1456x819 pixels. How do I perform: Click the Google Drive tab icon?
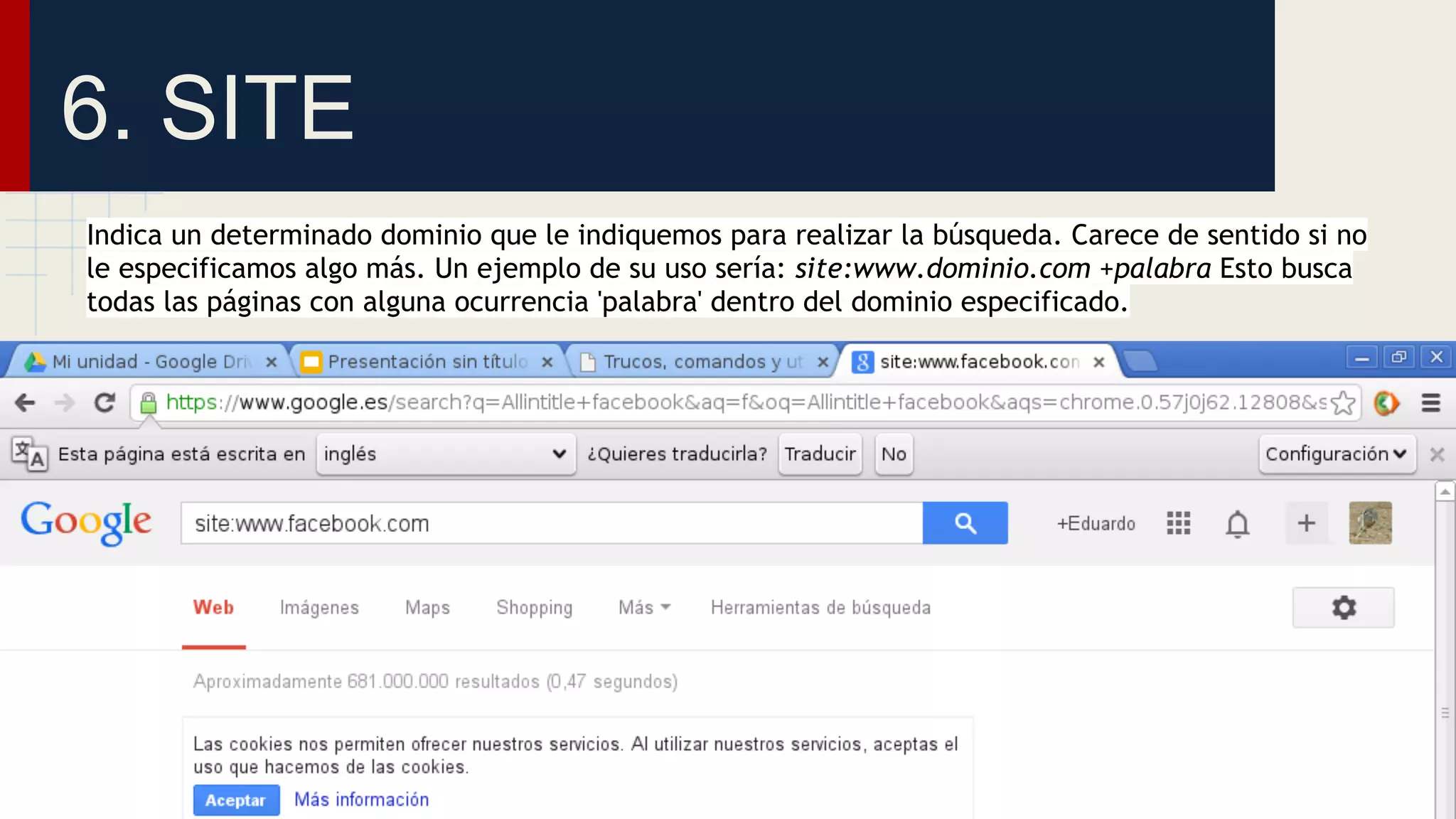pyautogui.click(x=35, y=362)
